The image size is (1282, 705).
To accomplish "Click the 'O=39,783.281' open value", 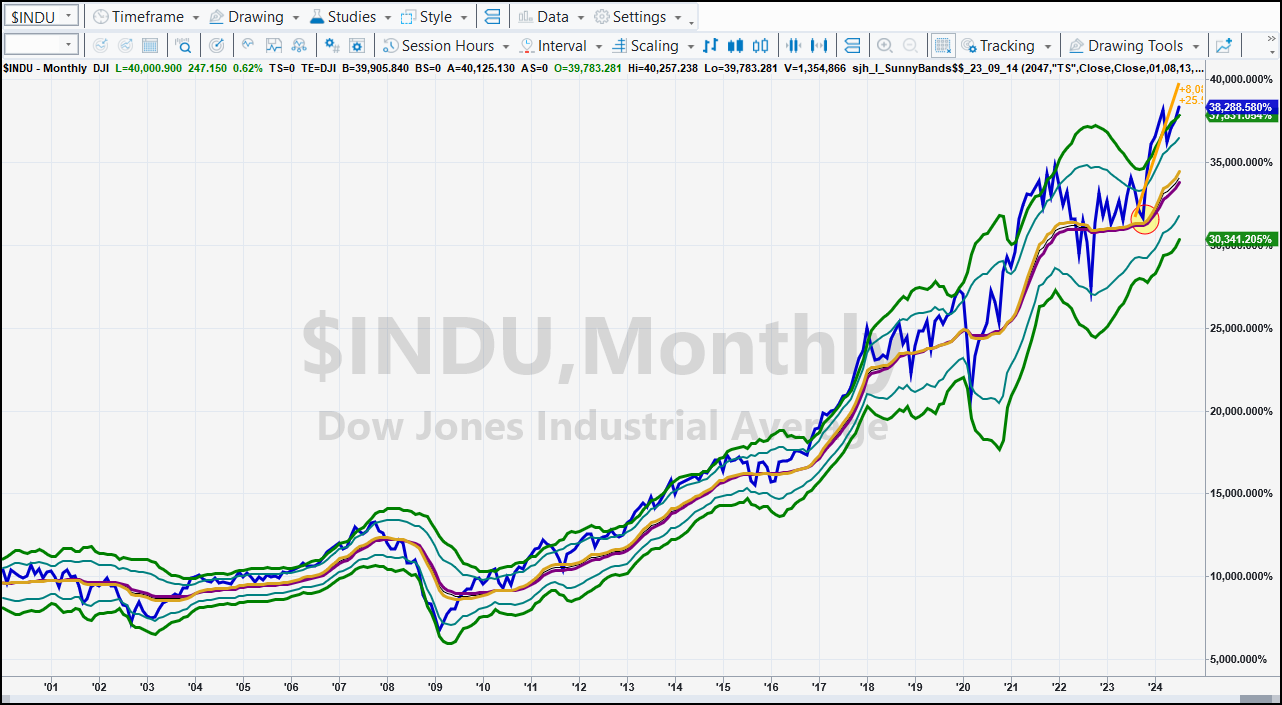I will (586, 68).
